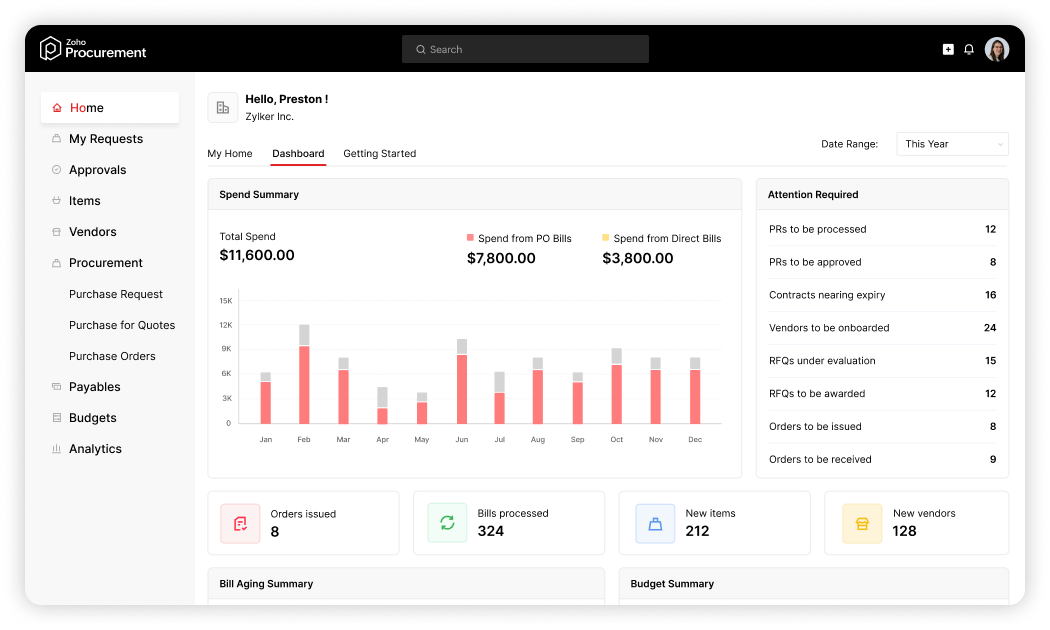Click the Zoho Procurement logo
Image resolution: width=1050 pixels, height=630 pixels.
point(92,49)
